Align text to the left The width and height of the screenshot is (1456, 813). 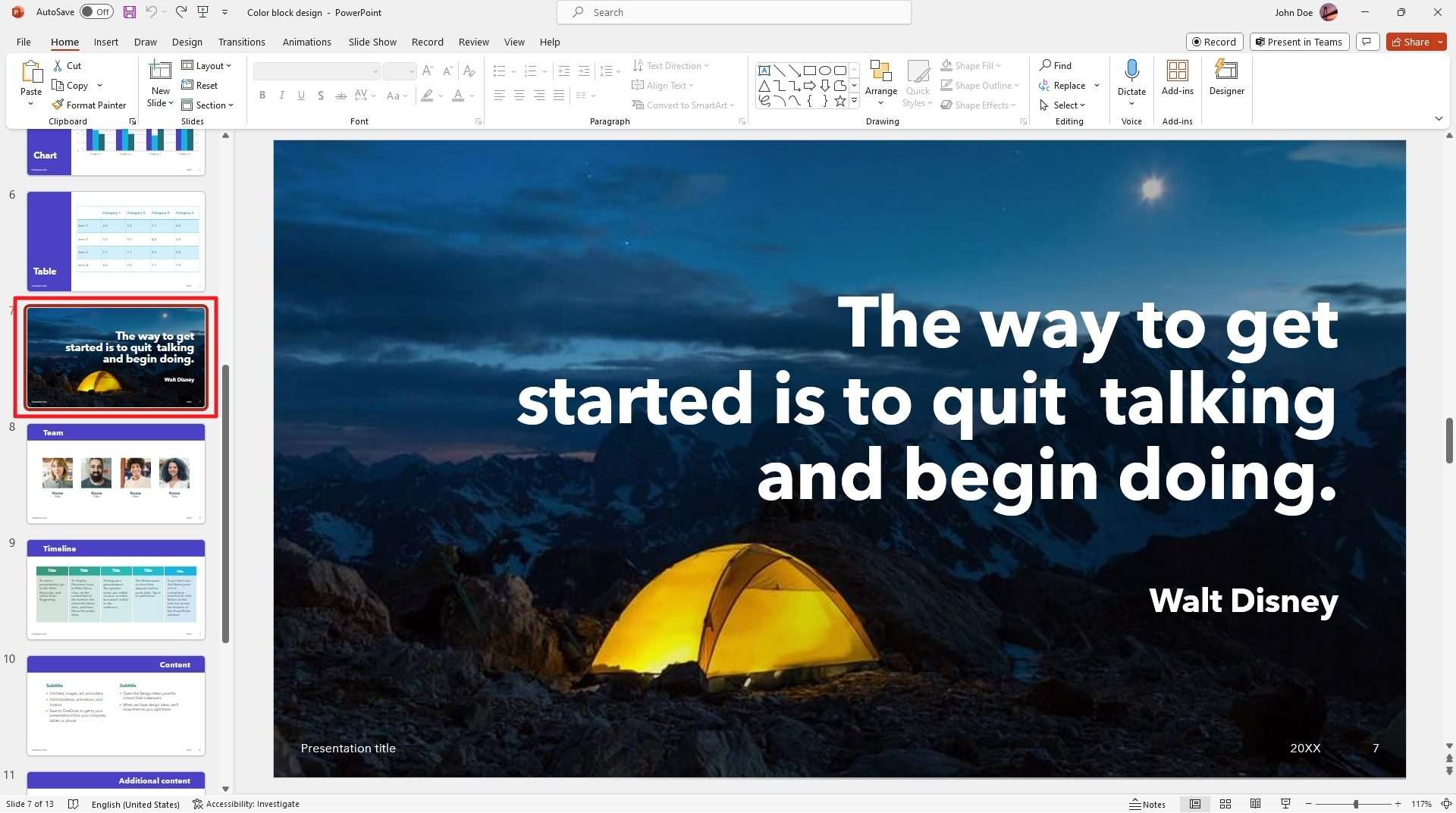coord(499,96)
